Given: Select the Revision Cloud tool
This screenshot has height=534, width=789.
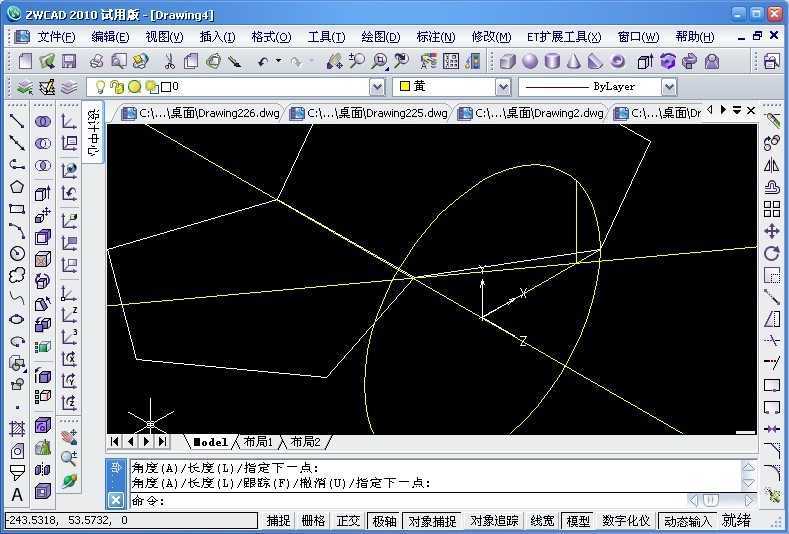Looking at the screenshot, I should coord(17,275).
